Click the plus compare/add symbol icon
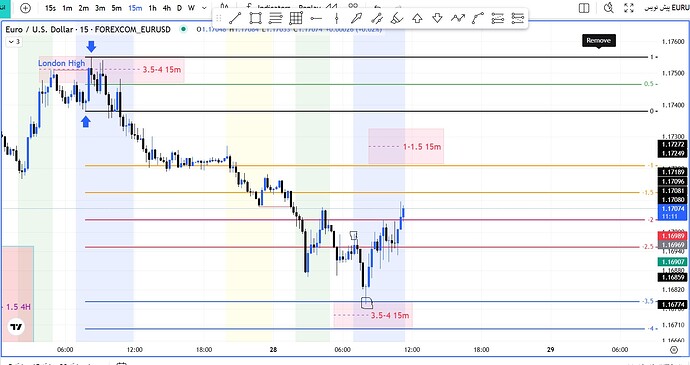 pos(26,8)
